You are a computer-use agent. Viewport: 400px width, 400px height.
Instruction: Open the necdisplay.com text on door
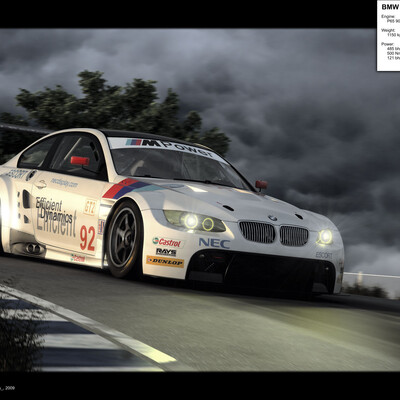pos(64,182)
